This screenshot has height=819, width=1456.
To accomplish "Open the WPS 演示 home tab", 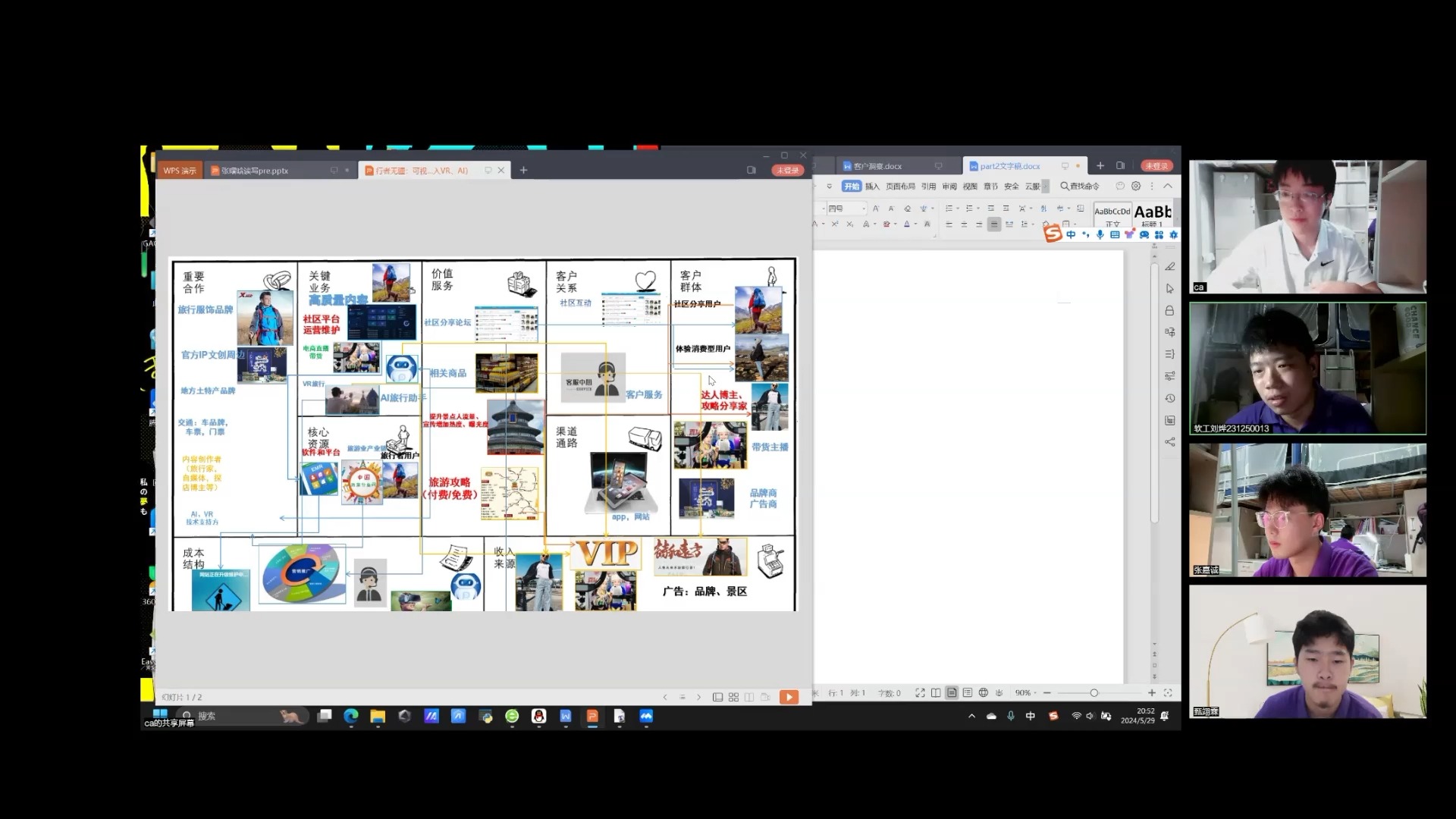I will 180,171.
